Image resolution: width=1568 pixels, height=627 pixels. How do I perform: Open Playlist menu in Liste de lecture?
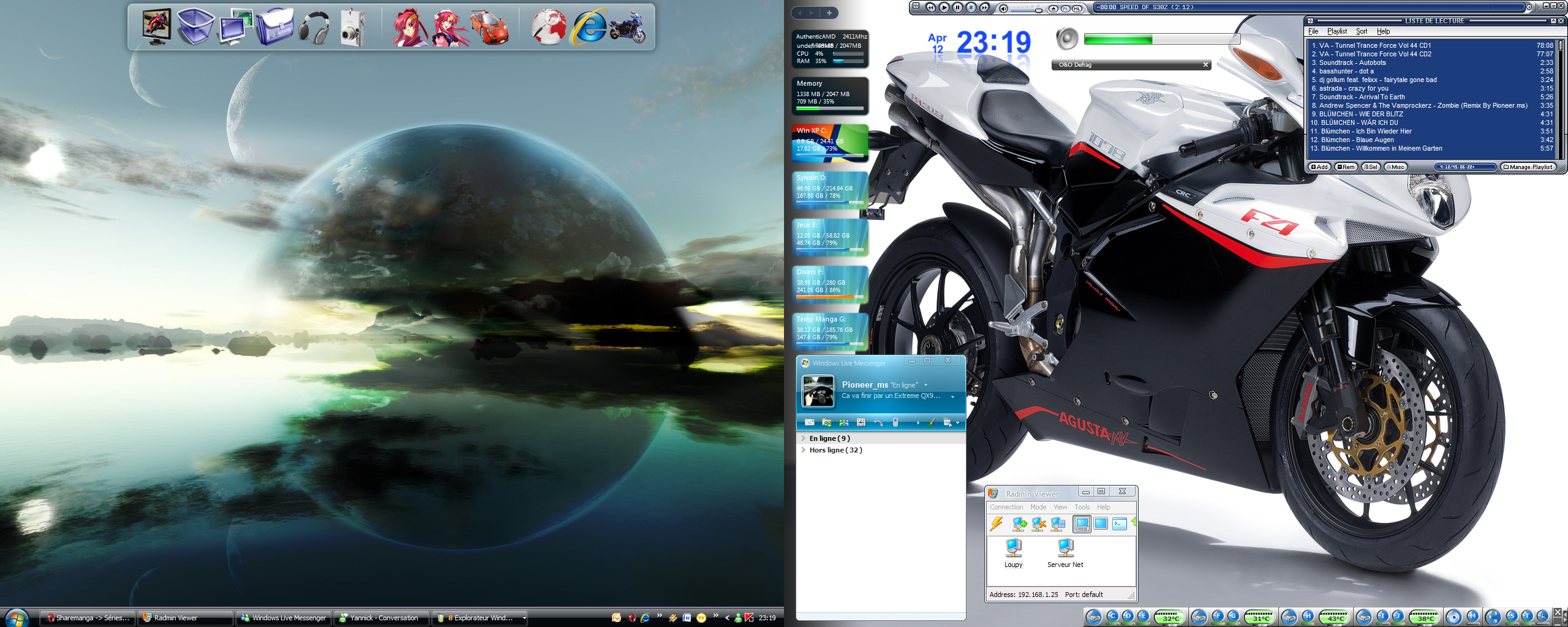1337,31
